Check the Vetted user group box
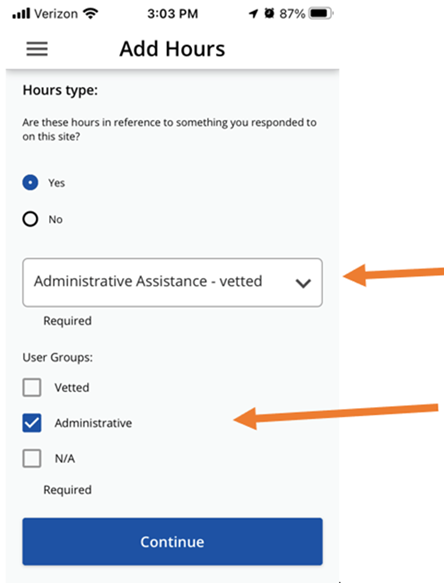 [x=32, y=387]
